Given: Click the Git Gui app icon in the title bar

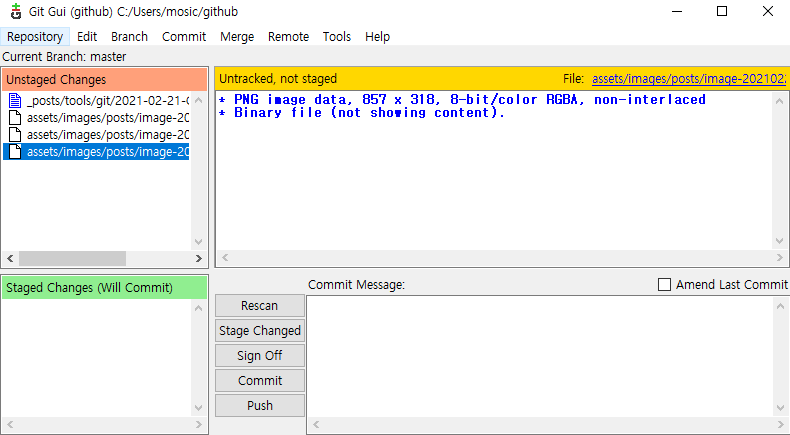Looking at the screenshot, I should click(x=16, y=11).
